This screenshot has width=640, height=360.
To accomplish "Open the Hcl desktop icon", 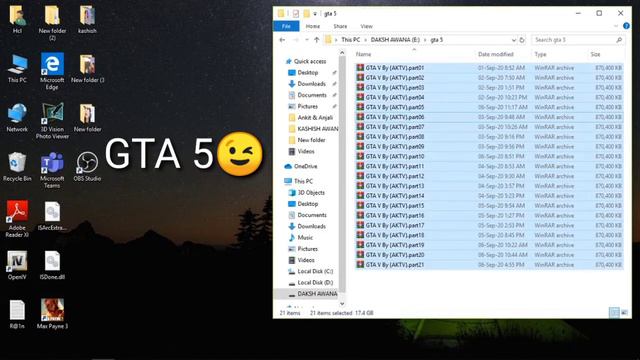I will point(17,20).
